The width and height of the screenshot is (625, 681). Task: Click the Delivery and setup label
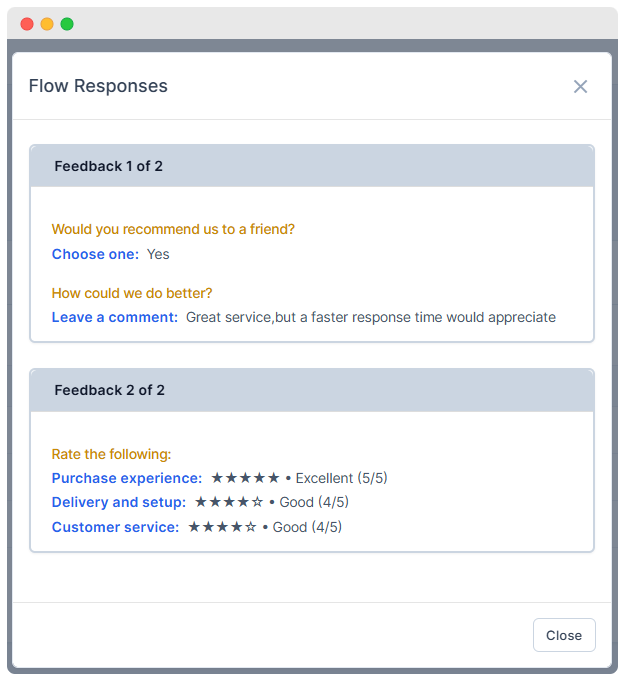119,502
